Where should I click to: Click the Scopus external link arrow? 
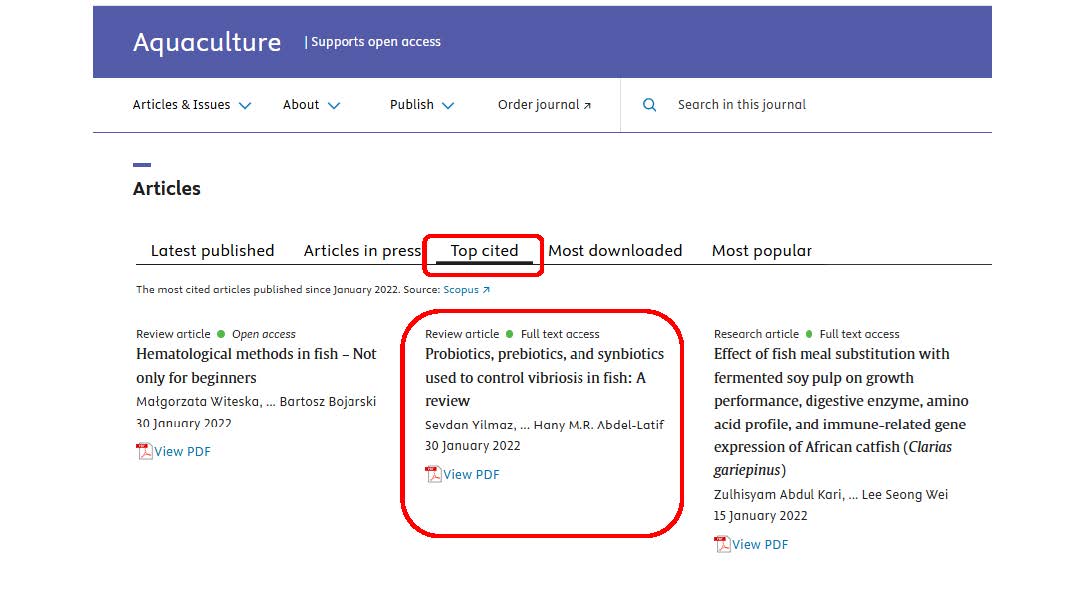[x=487, y=290]
